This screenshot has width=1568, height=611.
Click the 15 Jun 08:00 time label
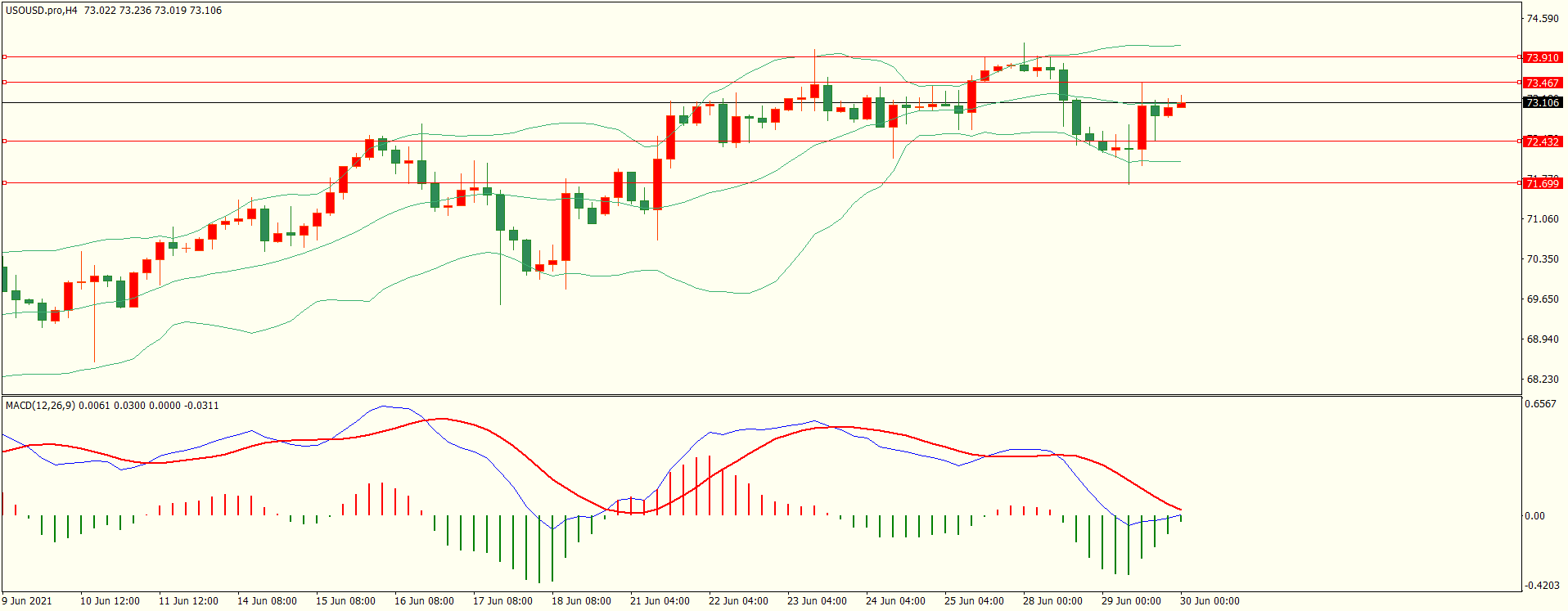coord(345,601)
